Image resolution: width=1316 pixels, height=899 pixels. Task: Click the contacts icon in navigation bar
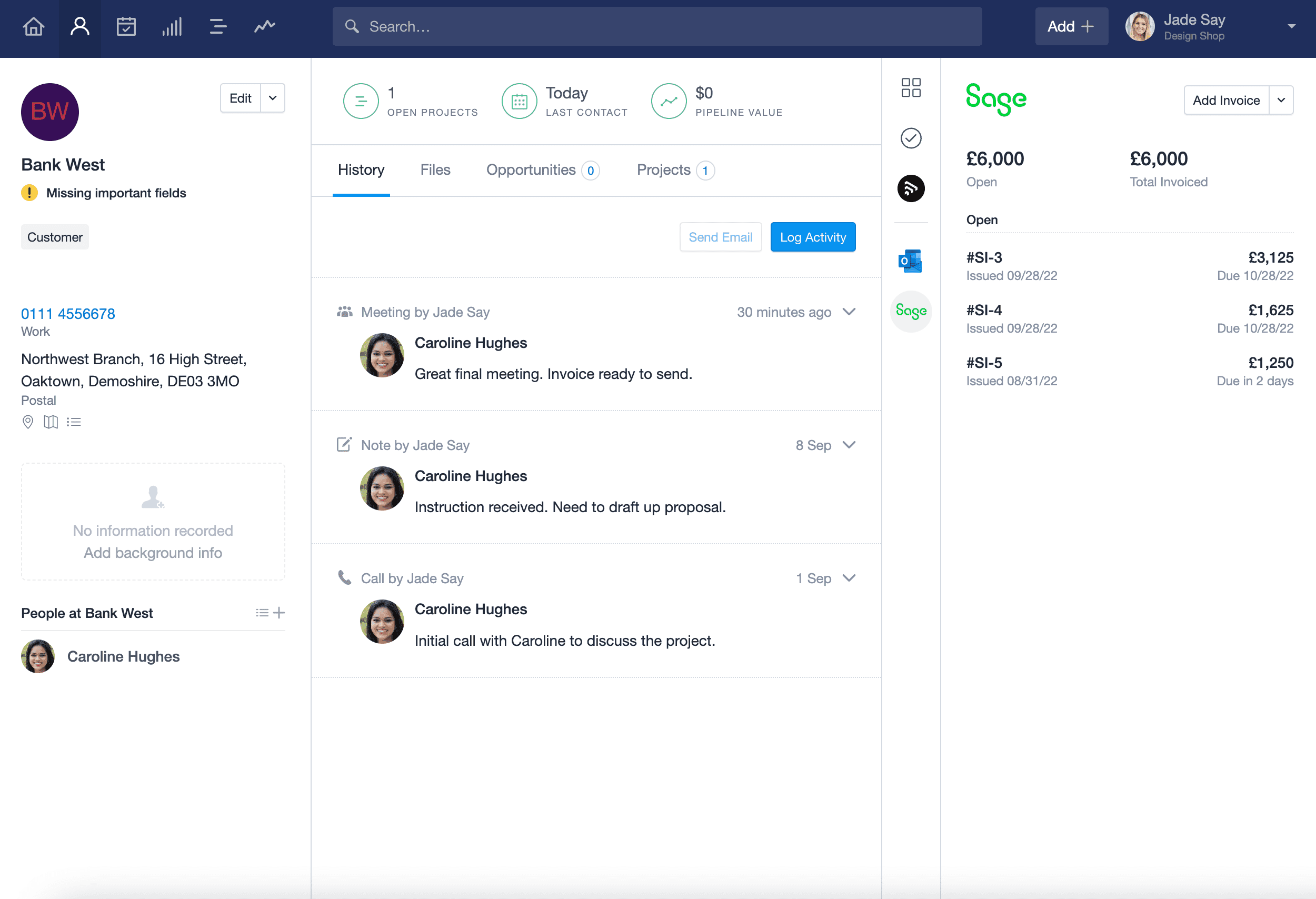click(x=80, y=25)
